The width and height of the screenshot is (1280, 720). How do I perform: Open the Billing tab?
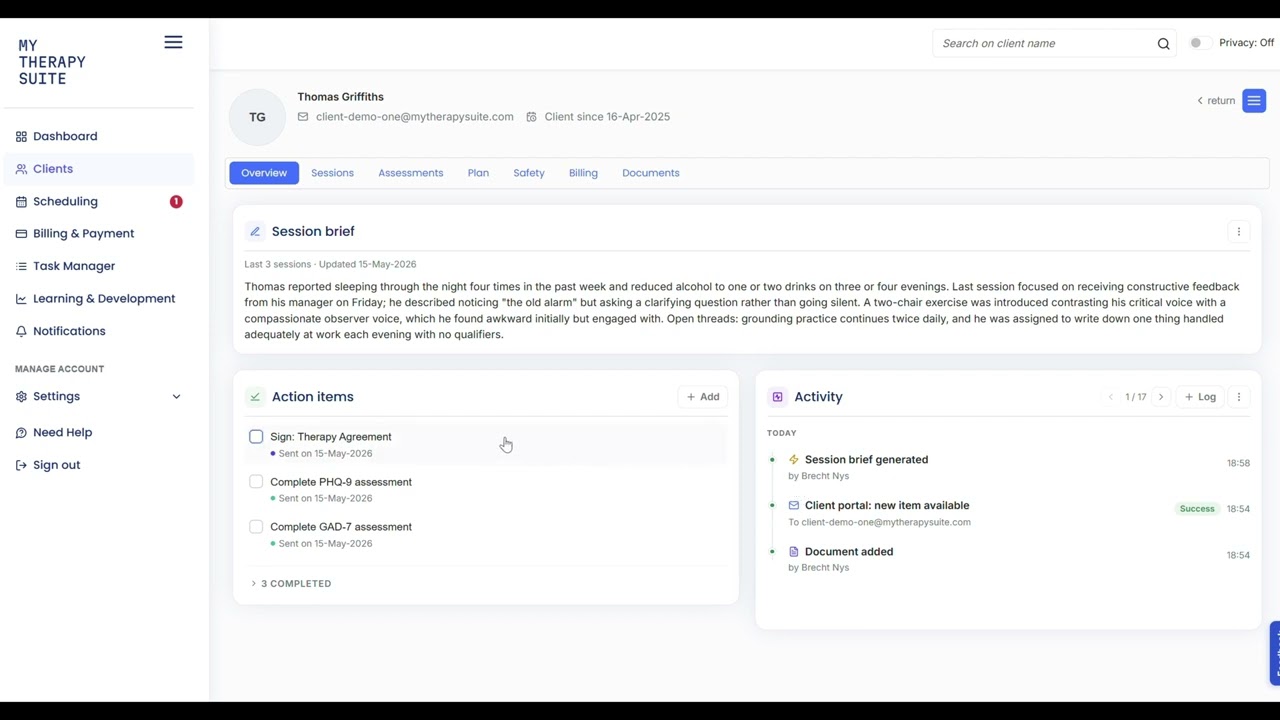pos(583,173)
